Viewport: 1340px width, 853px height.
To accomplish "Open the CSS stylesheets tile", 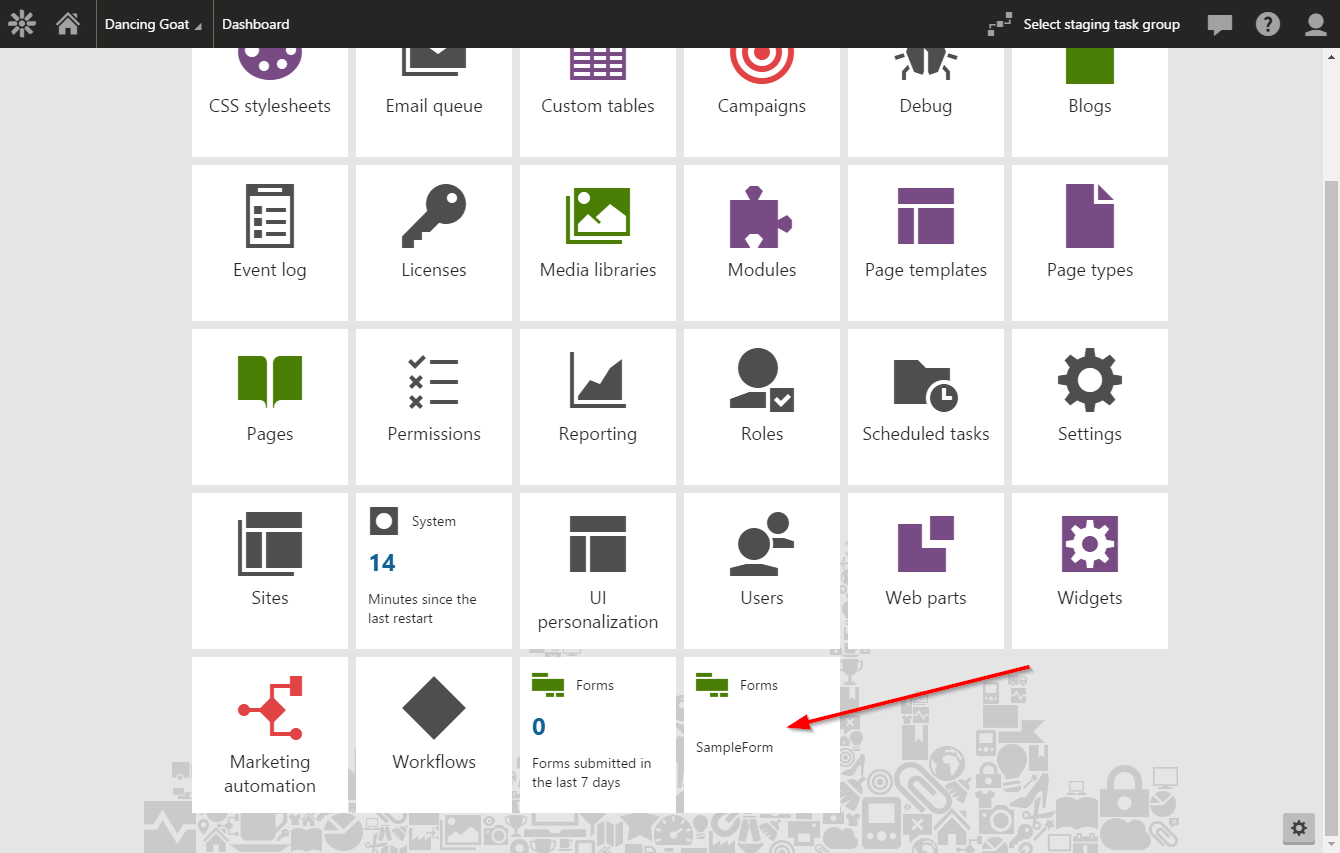I will coord(270,102).
